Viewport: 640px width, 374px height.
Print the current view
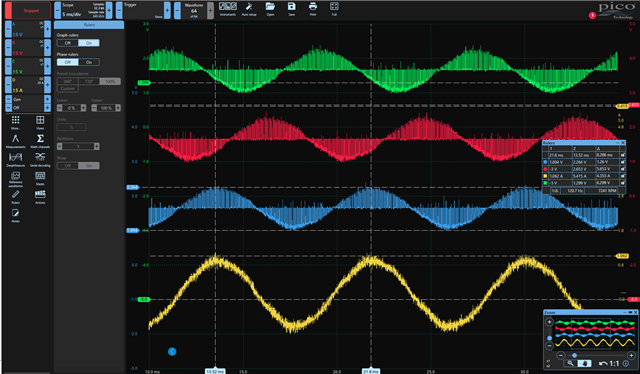pyautogui.click(x=313, y=9)
